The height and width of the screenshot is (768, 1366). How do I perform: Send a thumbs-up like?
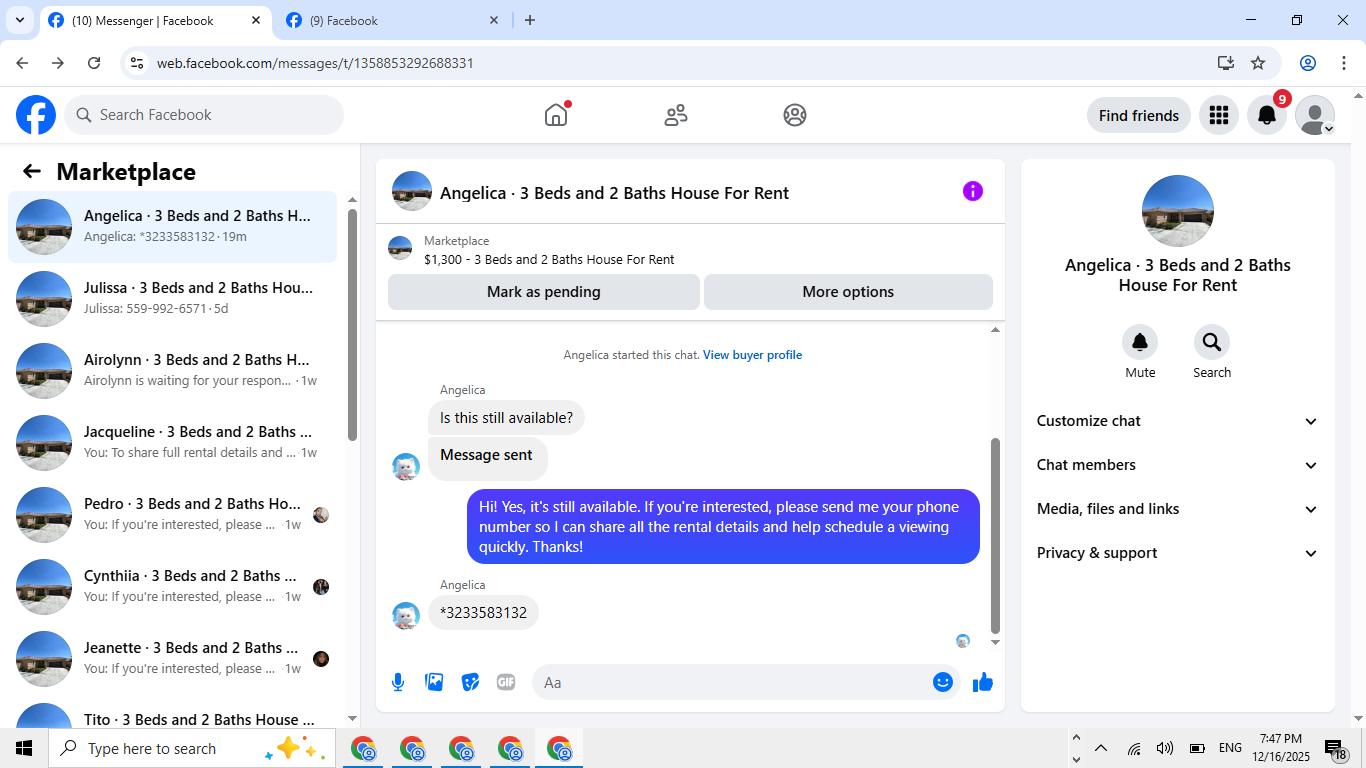point(983,682)
